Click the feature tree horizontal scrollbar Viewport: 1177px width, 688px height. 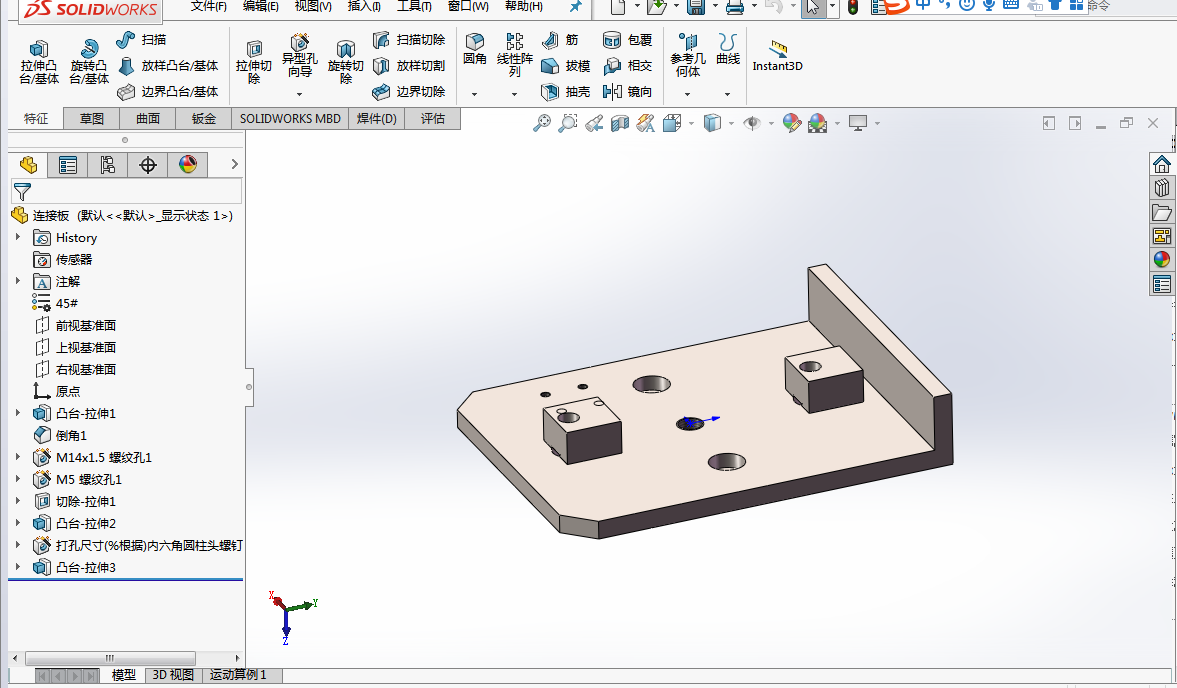click(x=110, y=658)
